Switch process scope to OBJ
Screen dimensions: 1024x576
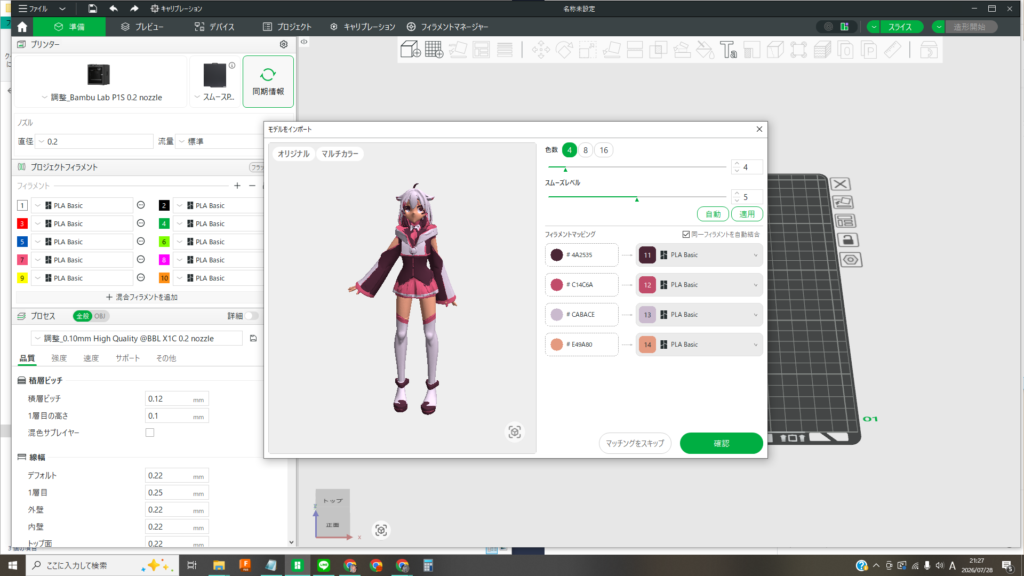pos(100,316)
